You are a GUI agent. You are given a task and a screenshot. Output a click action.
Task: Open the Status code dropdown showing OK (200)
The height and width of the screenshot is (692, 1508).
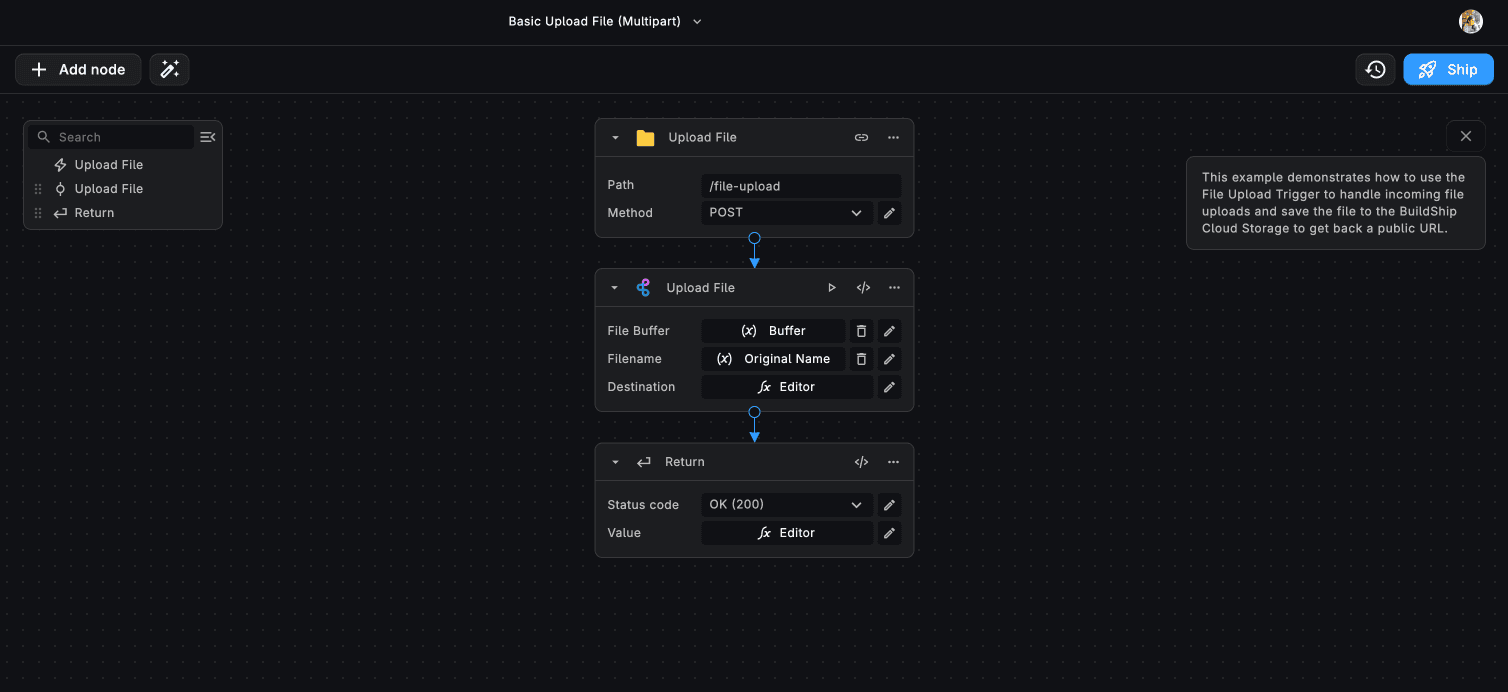786,504
